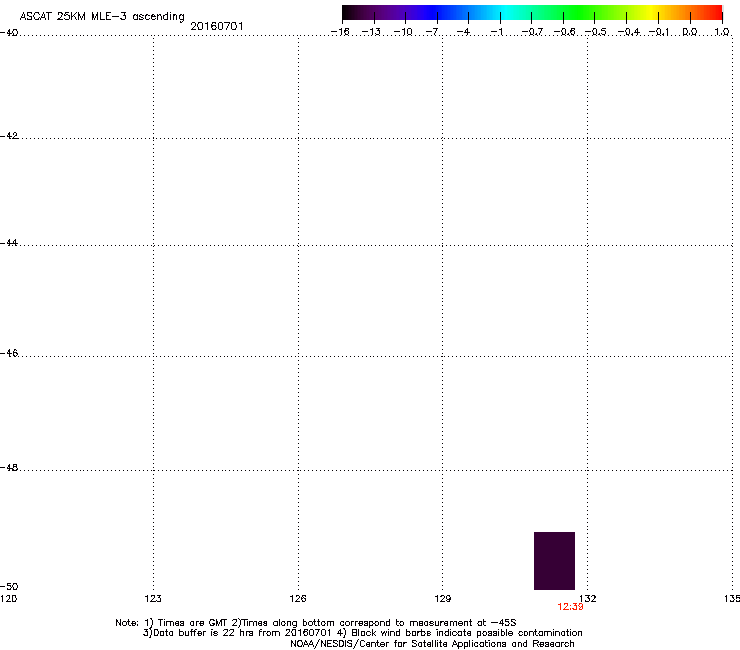740x650 pixels.
Task: Click the colorbar label "-16"
Action: point(340,32)
